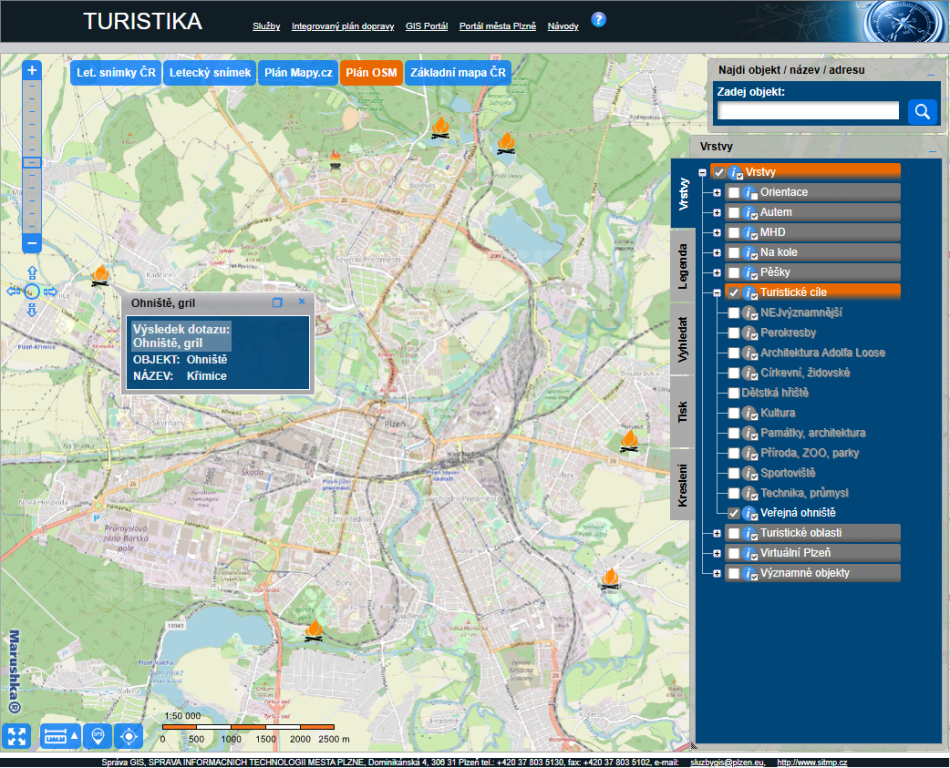The height and width of the screenshot is (768, 950).
Task: Check the Na kole layer checkbox
Action: coord(734,252)
